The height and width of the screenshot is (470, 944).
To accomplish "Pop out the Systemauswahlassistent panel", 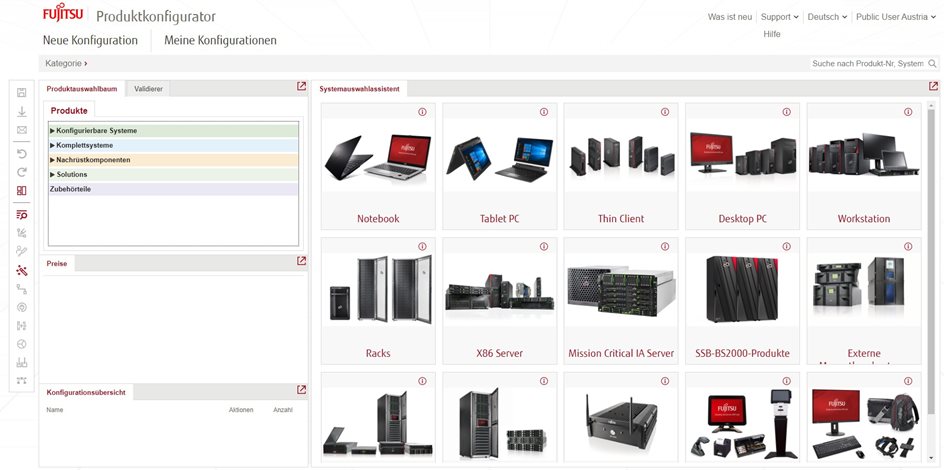I will tap(933, 87).
